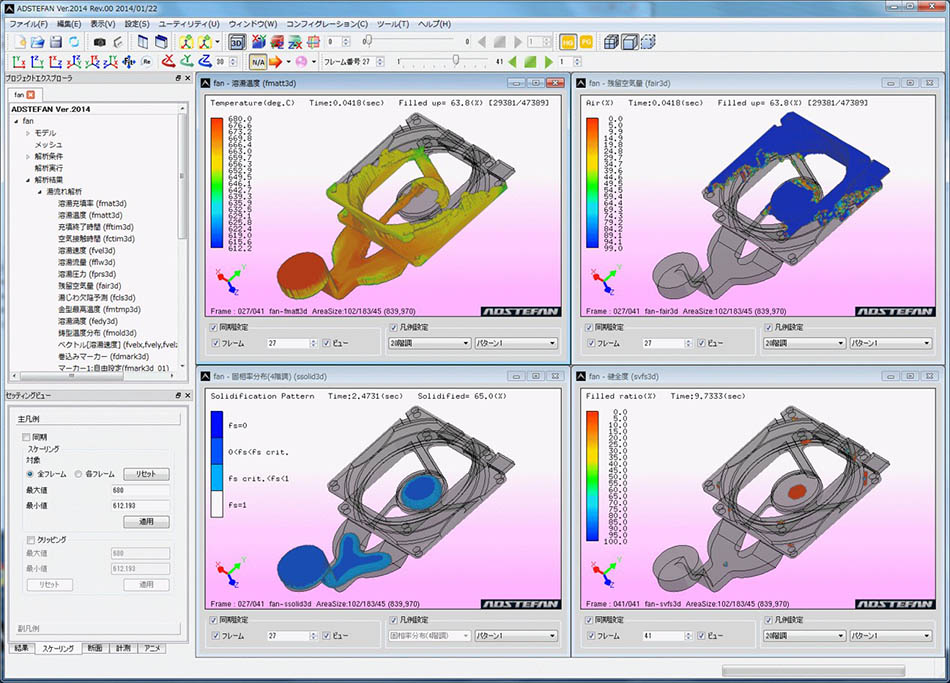Switch to the 結果 tab
The width and height of the screenshot is (950, 683).
(21, 648)
